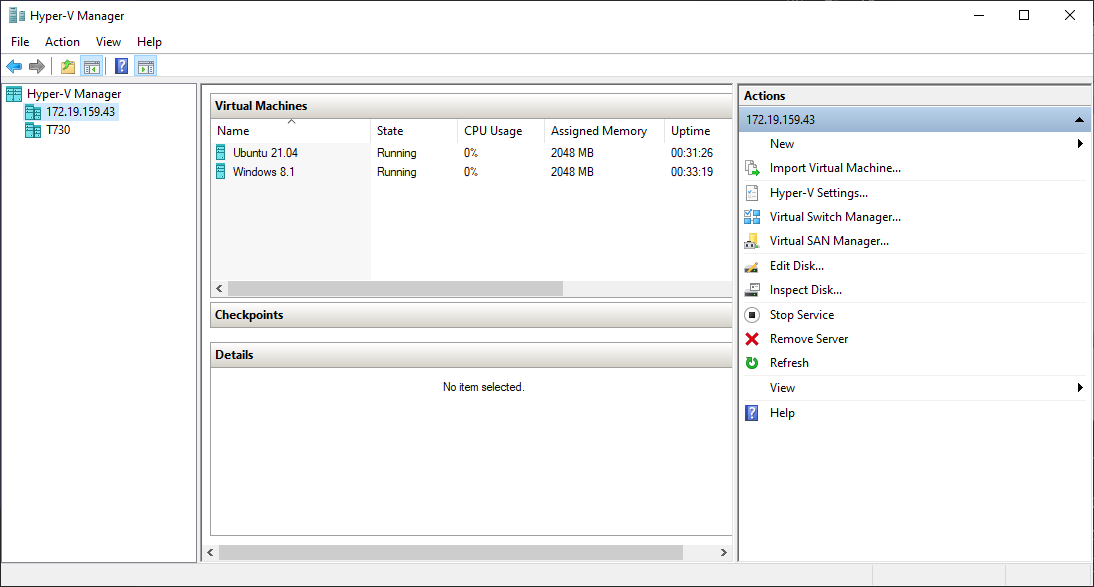Open the Help menu in menu bar
The image size is (1094, 587).
[x=149, y=42]
